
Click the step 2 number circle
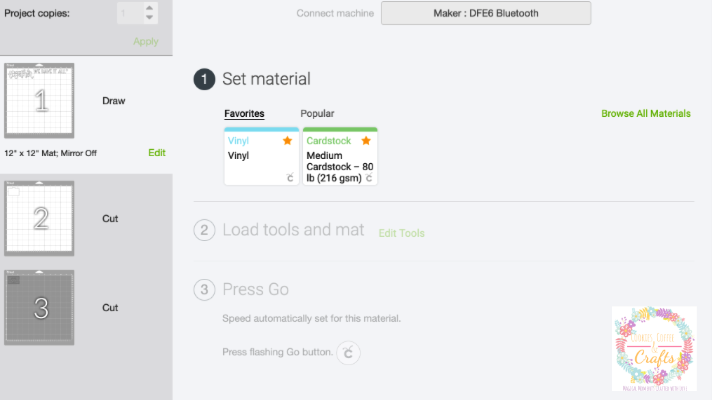(204, 231)
